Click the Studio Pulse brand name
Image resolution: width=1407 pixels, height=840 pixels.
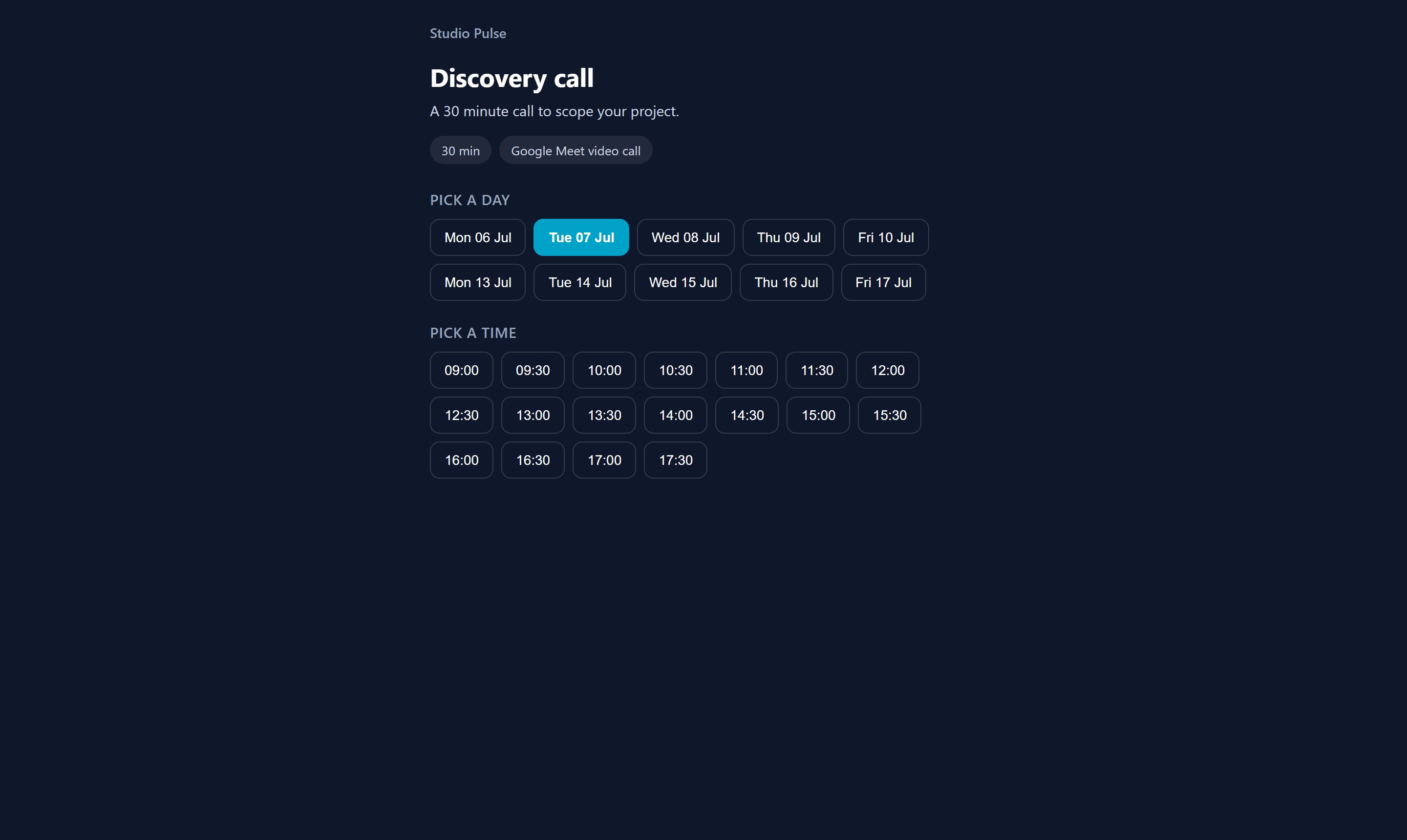[x=468, y=33]
